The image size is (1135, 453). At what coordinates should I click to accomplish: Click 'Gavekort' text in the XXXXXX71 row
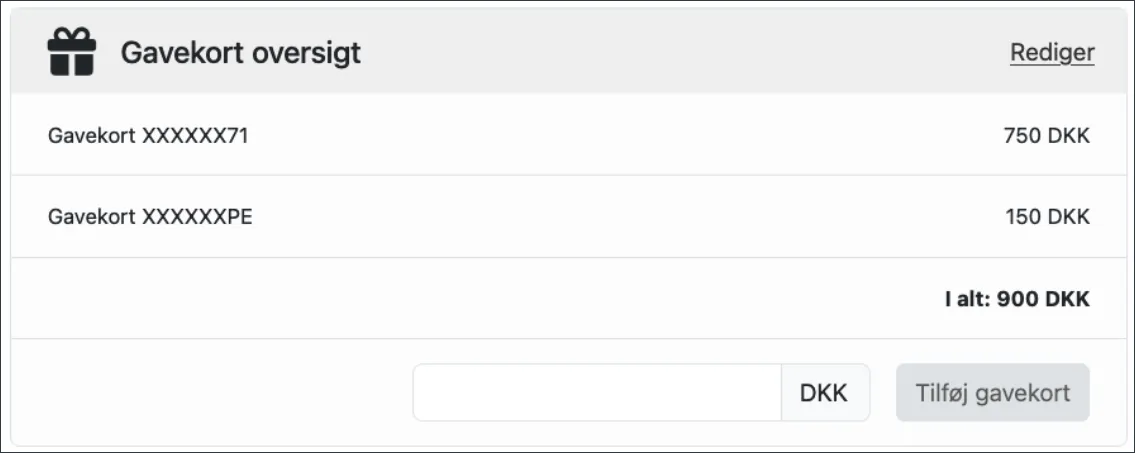(91, 135)
